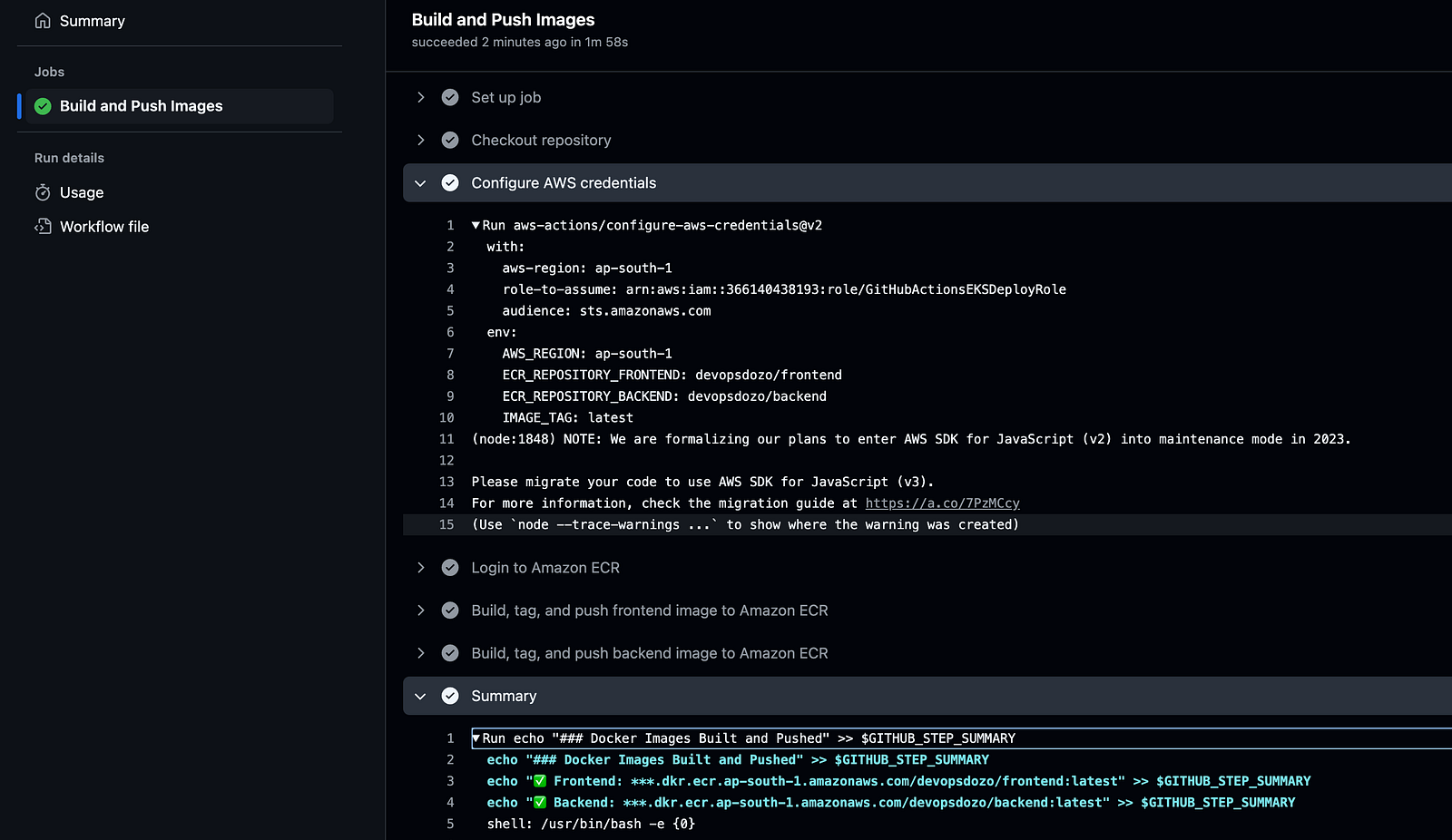Click the home icon beside Summary
Image resolution: width=1452 pixels, height=840 pixels.
(43, 21)
